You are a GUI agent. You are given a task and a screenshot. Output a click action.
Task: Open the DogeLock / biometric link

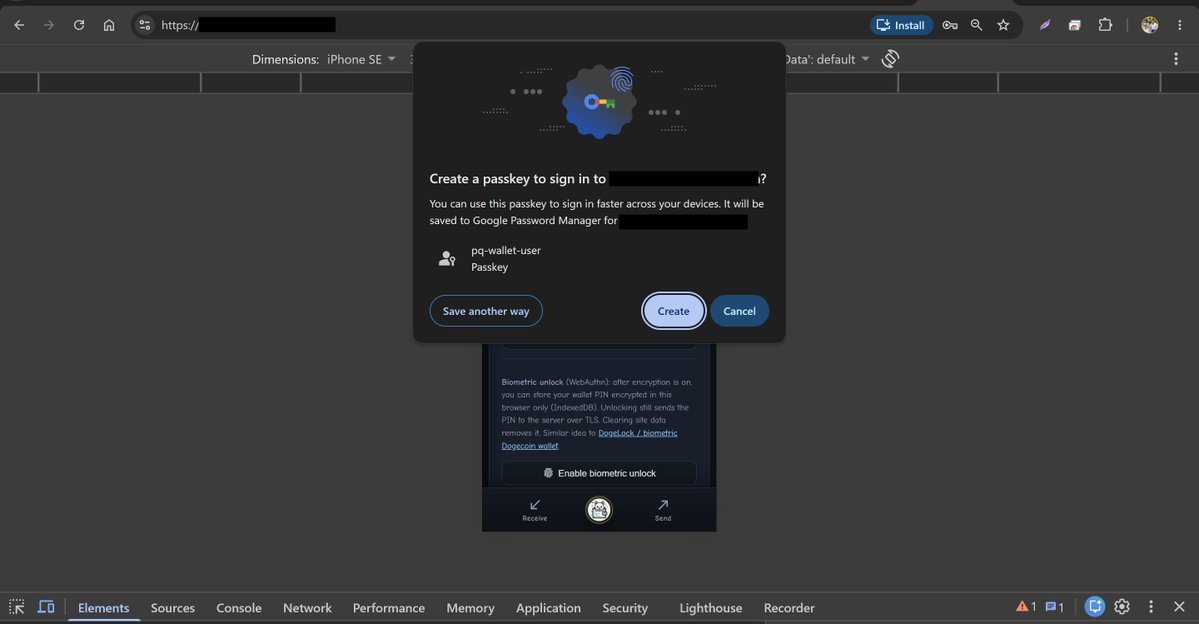click(589, 439)
